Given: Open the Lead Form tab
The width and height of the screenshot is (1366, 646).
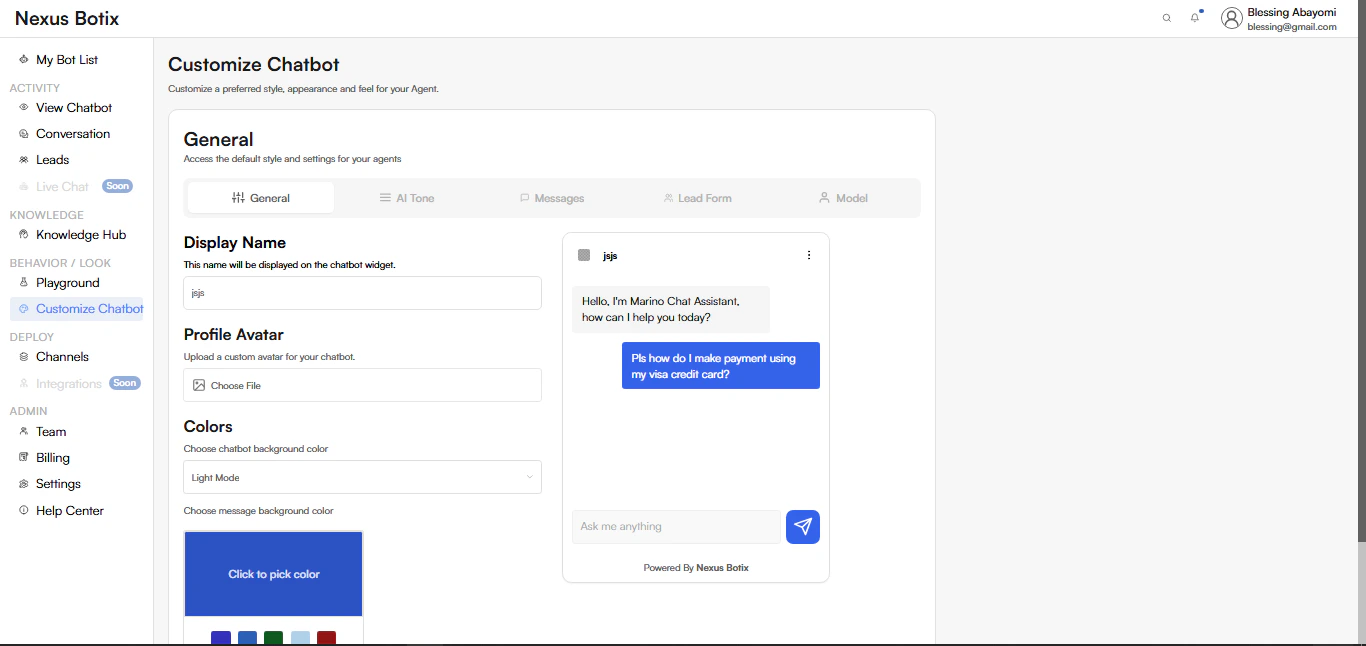Looking at the screenshot, I should [698, 198].
